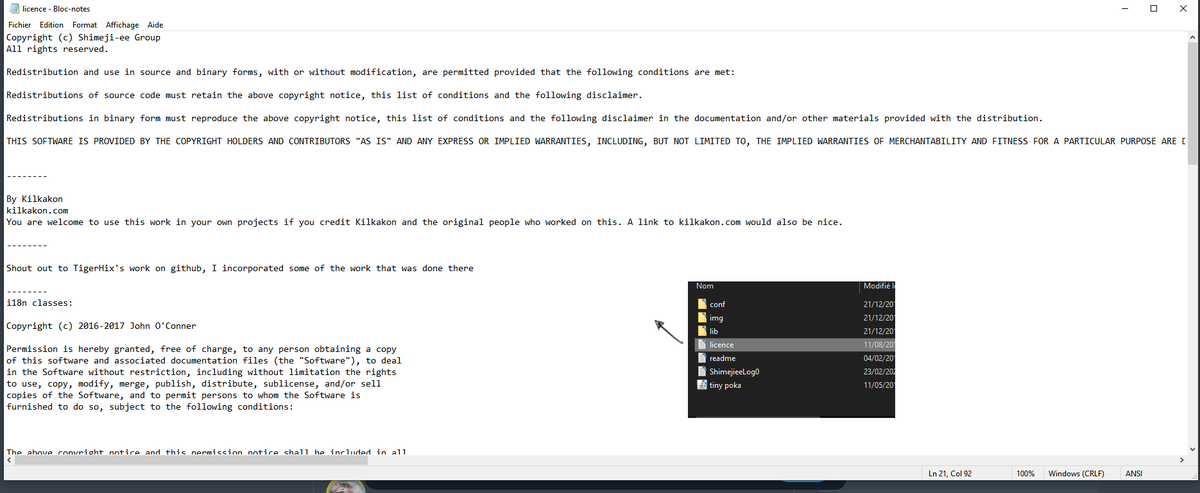Click the readme file icon in explorer

pyautogui.click(x=702, y=358)
